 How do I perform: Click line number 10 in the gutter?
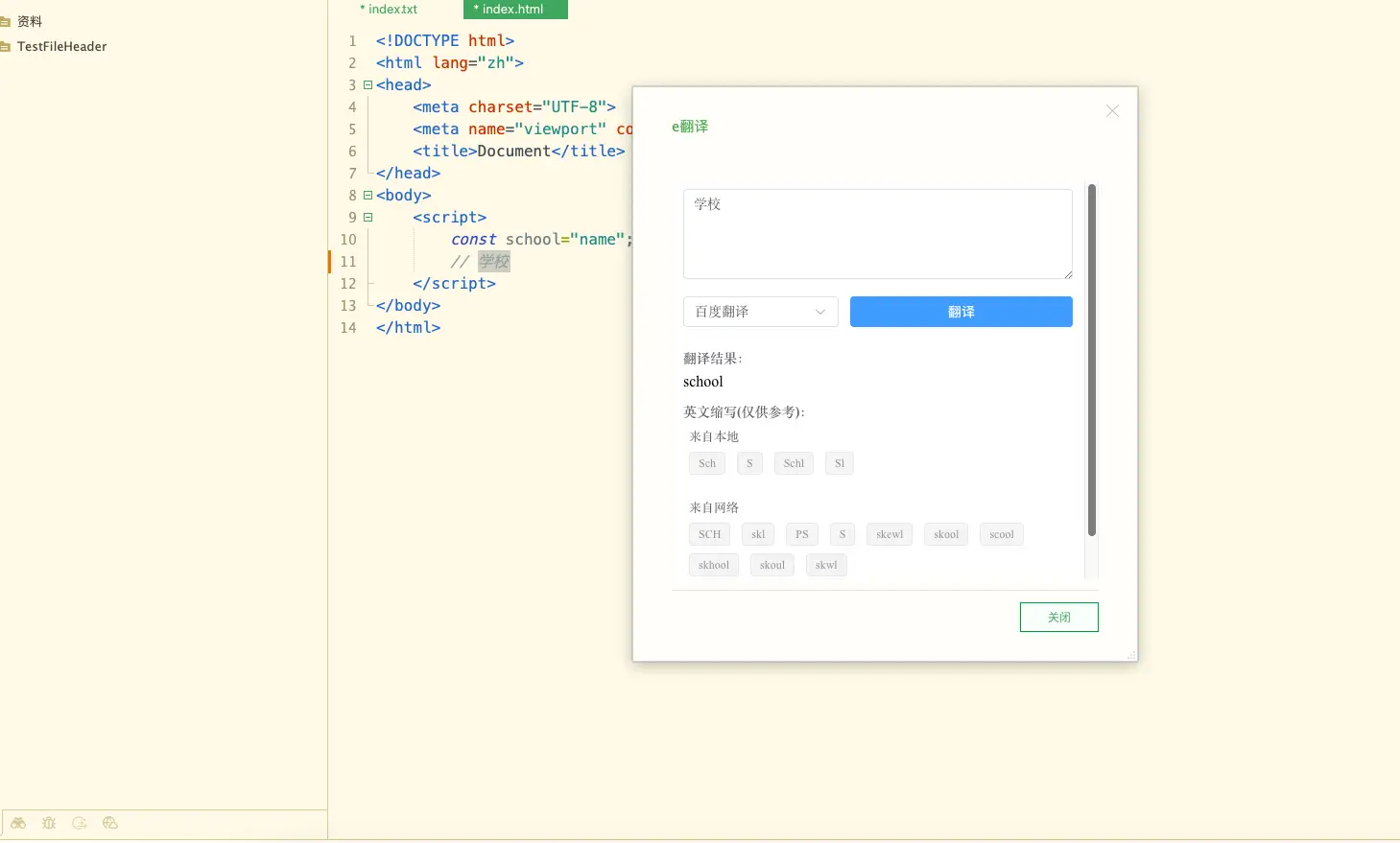(348, 240)
